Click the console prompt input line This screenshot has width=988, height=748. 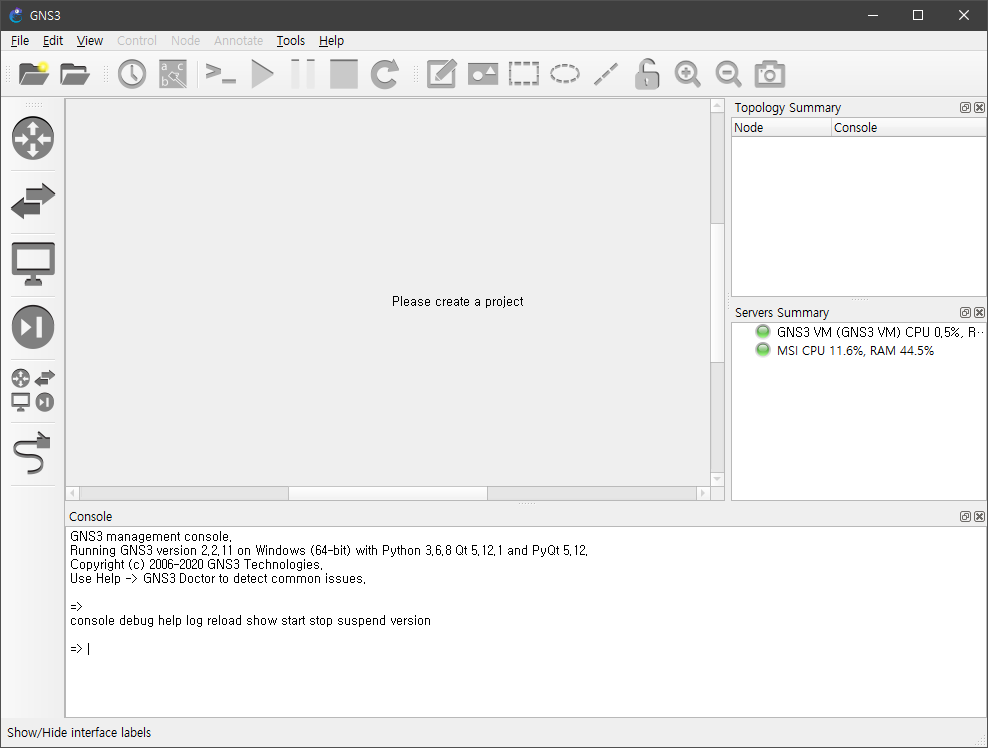80,648
